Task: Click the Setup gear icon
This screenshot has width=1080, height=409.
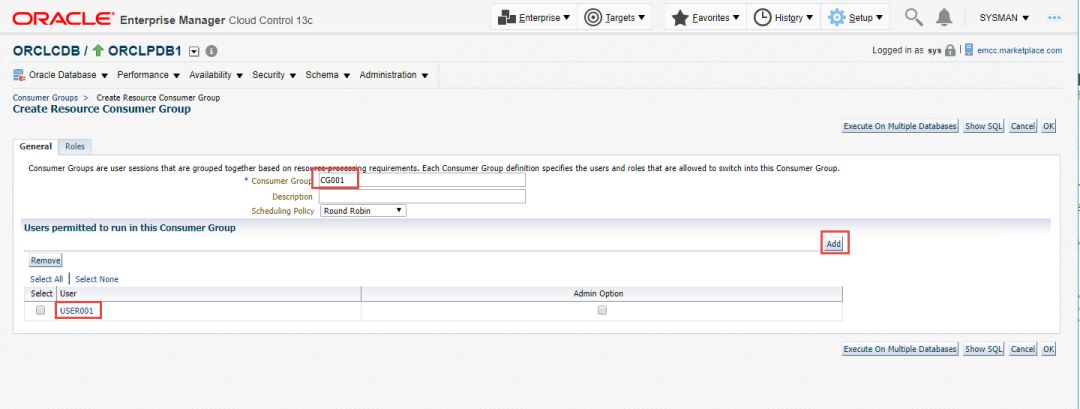Action: coord(836,18)
